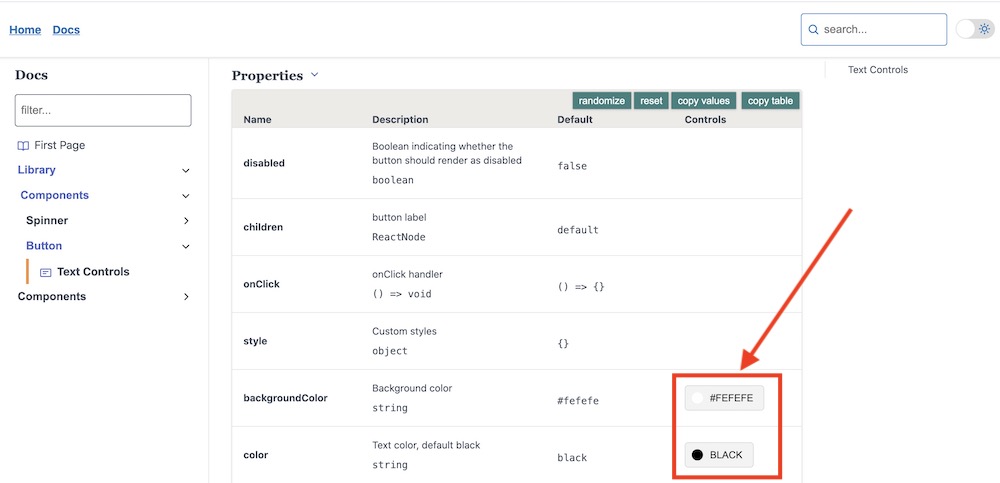
Task: Select bottom black Components label in sidebar
Action: pos(52,296)
